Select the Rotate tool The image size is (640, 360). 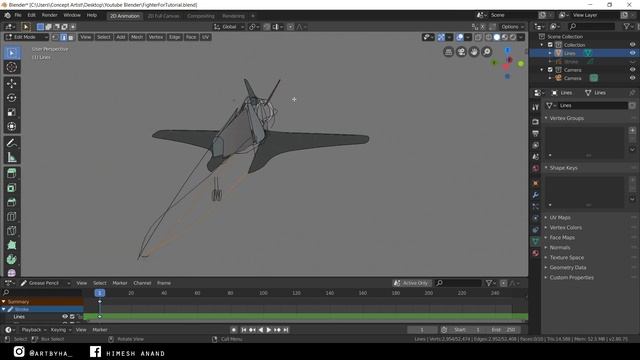[11, 98]
